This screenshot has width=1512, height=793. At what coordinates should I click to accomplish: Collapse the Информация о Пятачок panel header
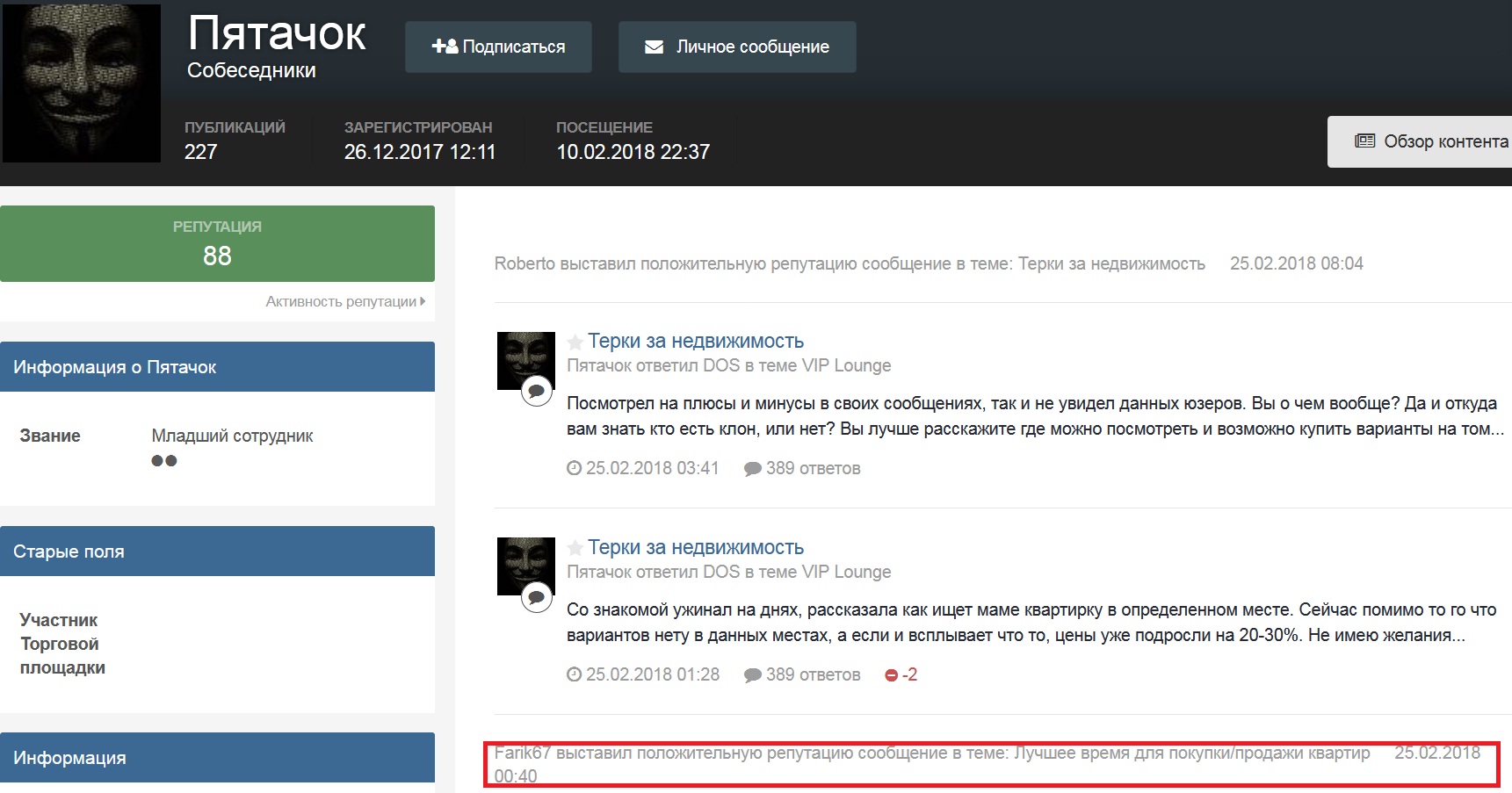click(217, 367)
